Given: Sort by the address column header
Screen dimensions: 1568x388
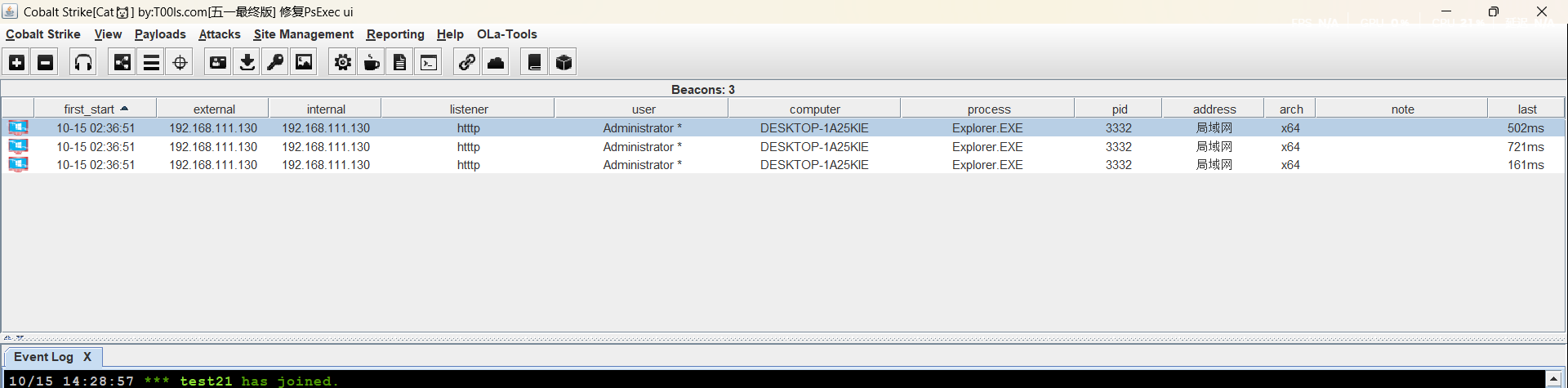Looking at the screenshot, I should (x=1214, y=109).
